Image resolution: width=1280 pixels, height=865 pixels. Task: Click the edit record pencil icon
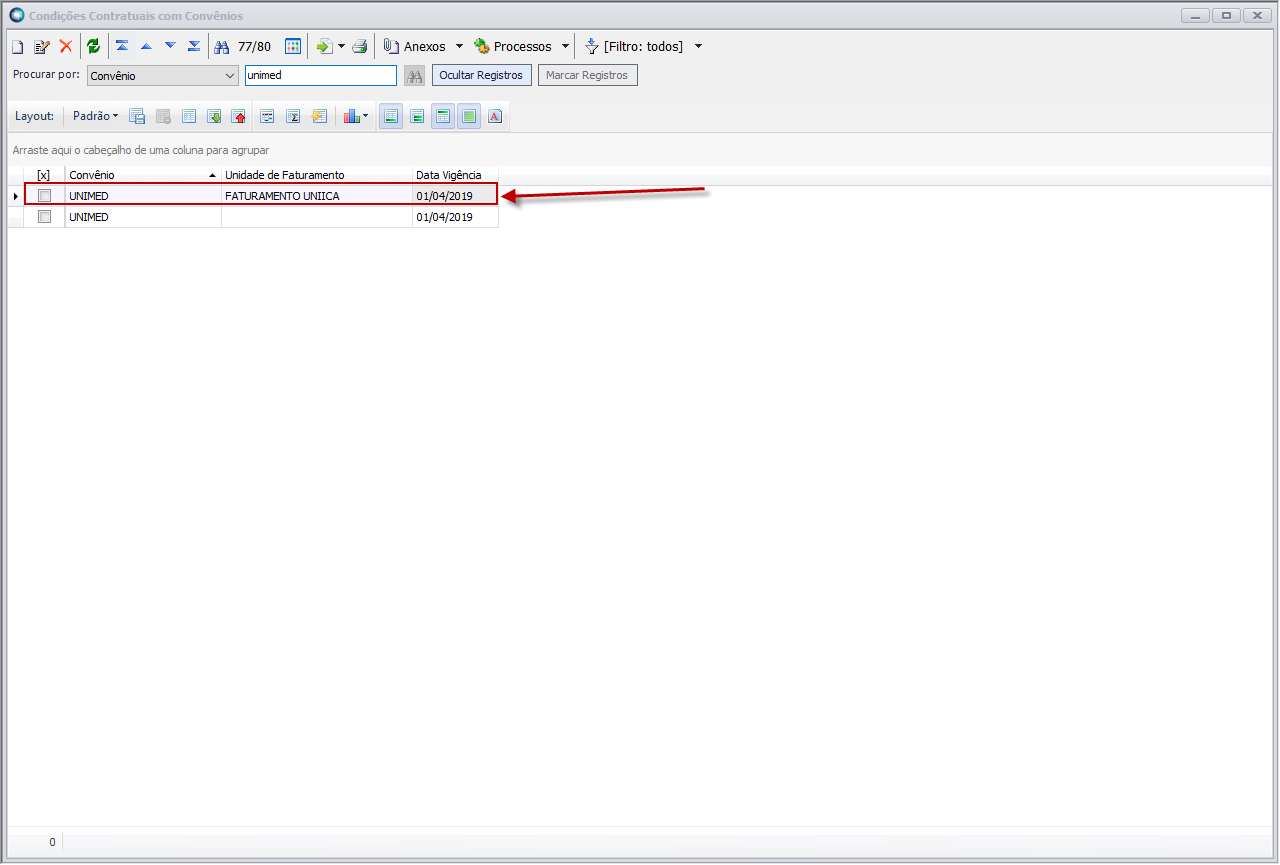coord(41,46)
